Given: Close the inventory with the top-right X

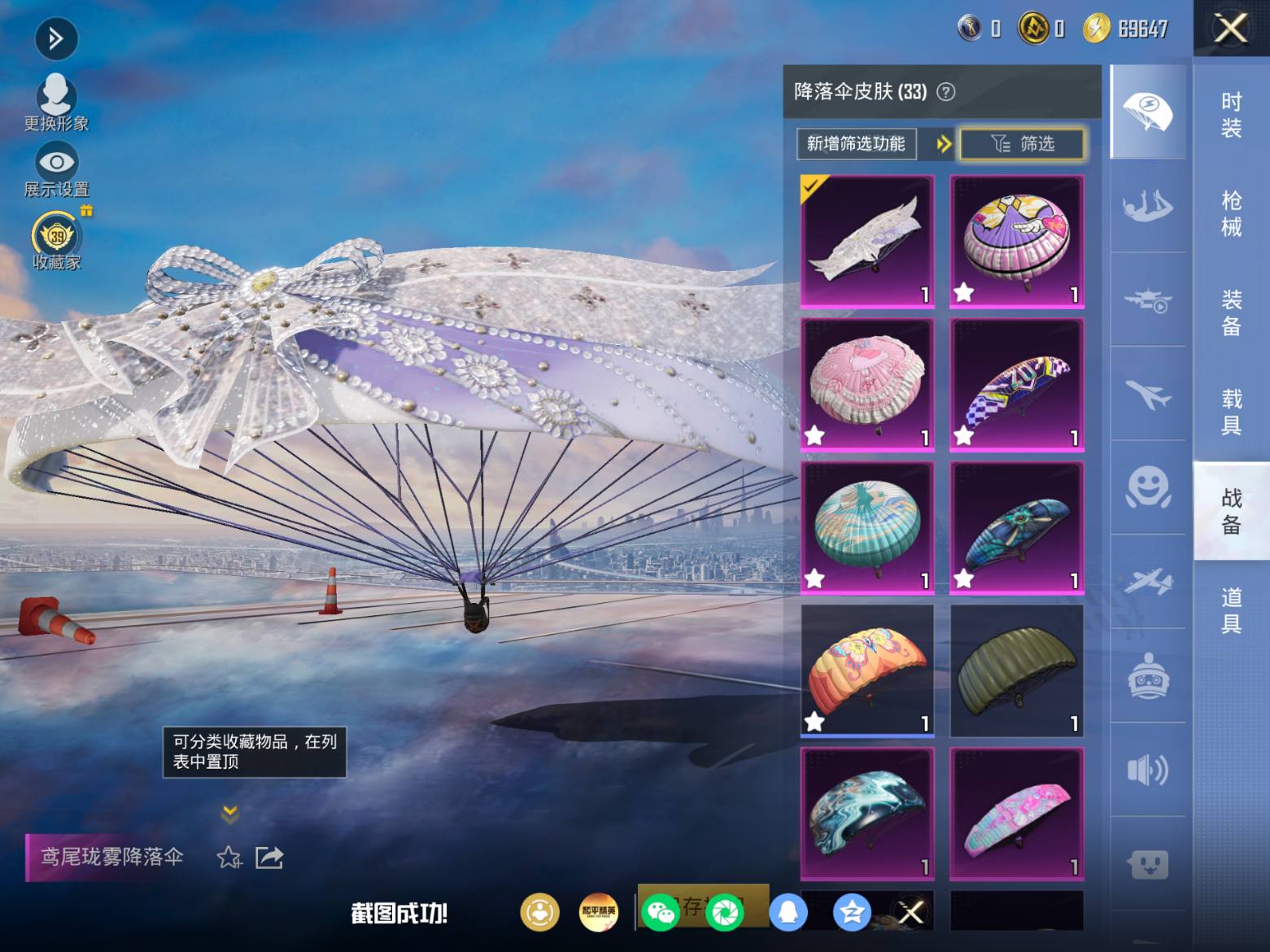Looking at the screenshot, I should (1231, 28).
